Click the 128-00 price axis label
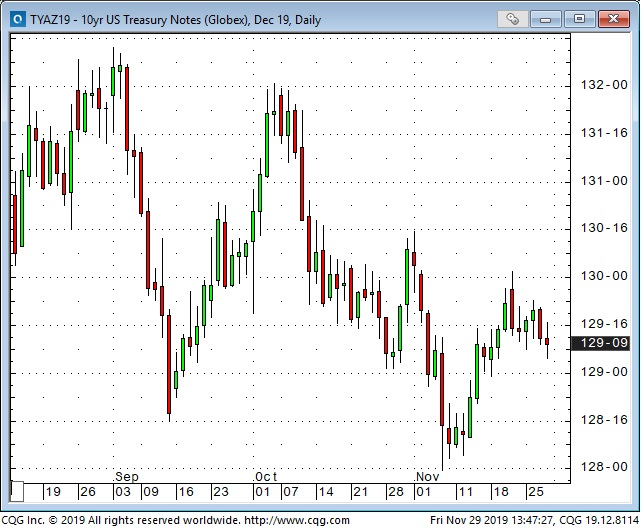This screenshot has height=528, width=642. 604,466
